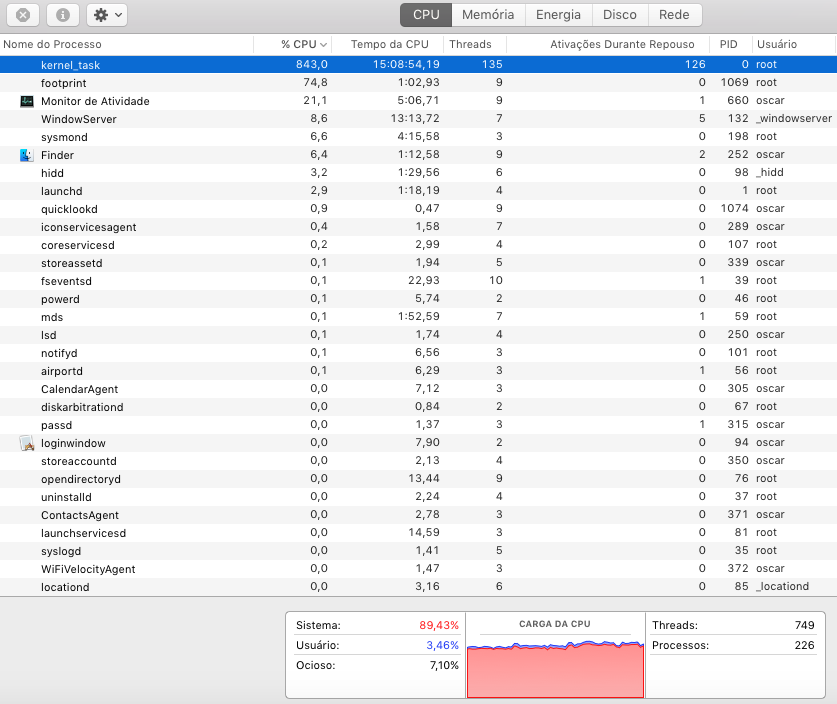Select the Disco tab

[620, 15]
